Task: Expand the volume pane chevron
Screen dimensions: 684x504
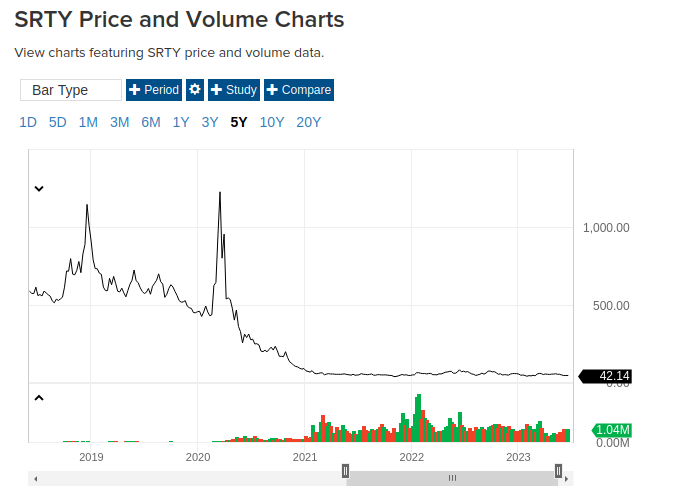Action: [x=39, y=397]
